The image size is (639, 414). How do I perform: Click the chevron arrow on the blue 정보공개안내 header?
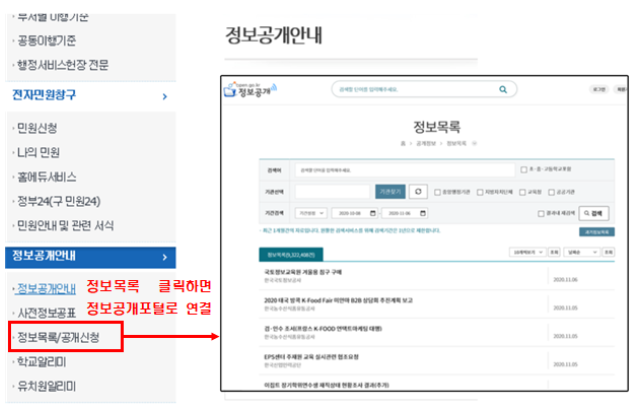[x=165, y=257]
